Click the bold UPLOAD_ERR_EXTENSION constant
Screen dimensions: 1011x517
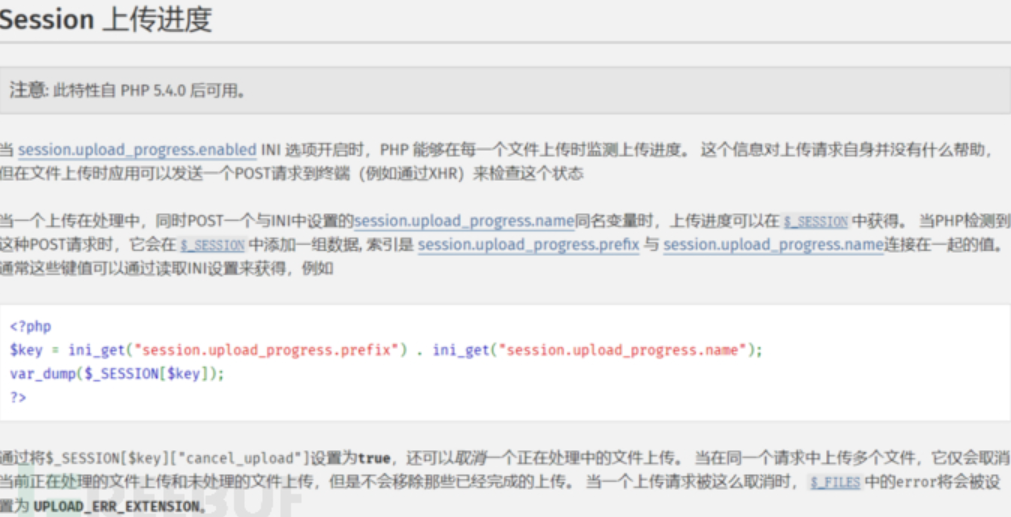[117, 506]
